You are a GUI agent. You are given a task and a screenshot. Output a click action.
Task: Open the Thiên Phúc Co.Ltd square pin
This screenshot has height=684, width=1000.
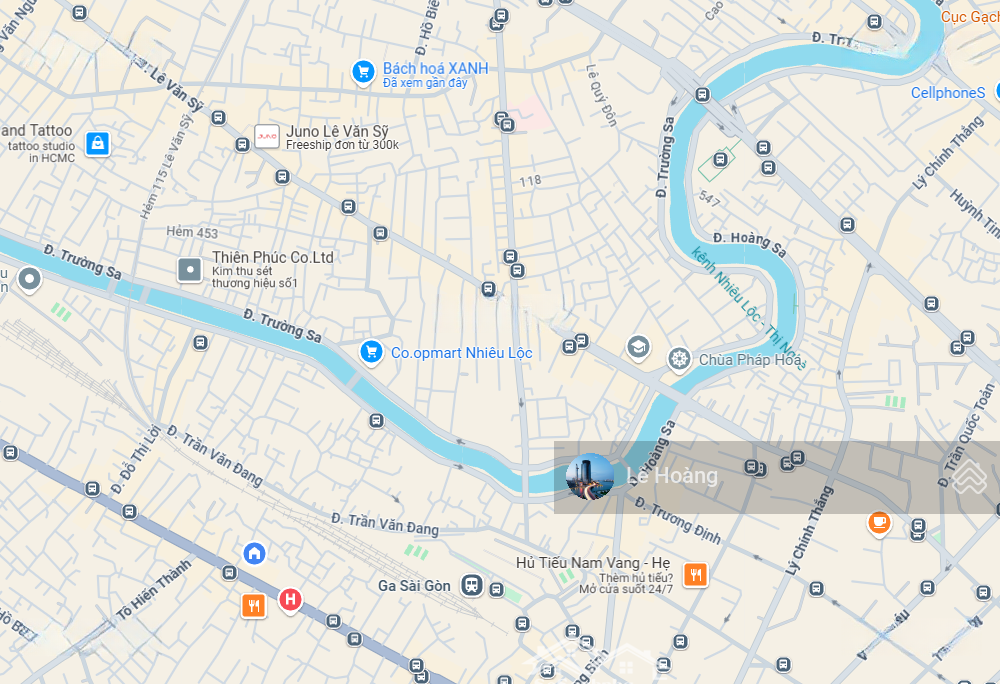coord(189,270)
